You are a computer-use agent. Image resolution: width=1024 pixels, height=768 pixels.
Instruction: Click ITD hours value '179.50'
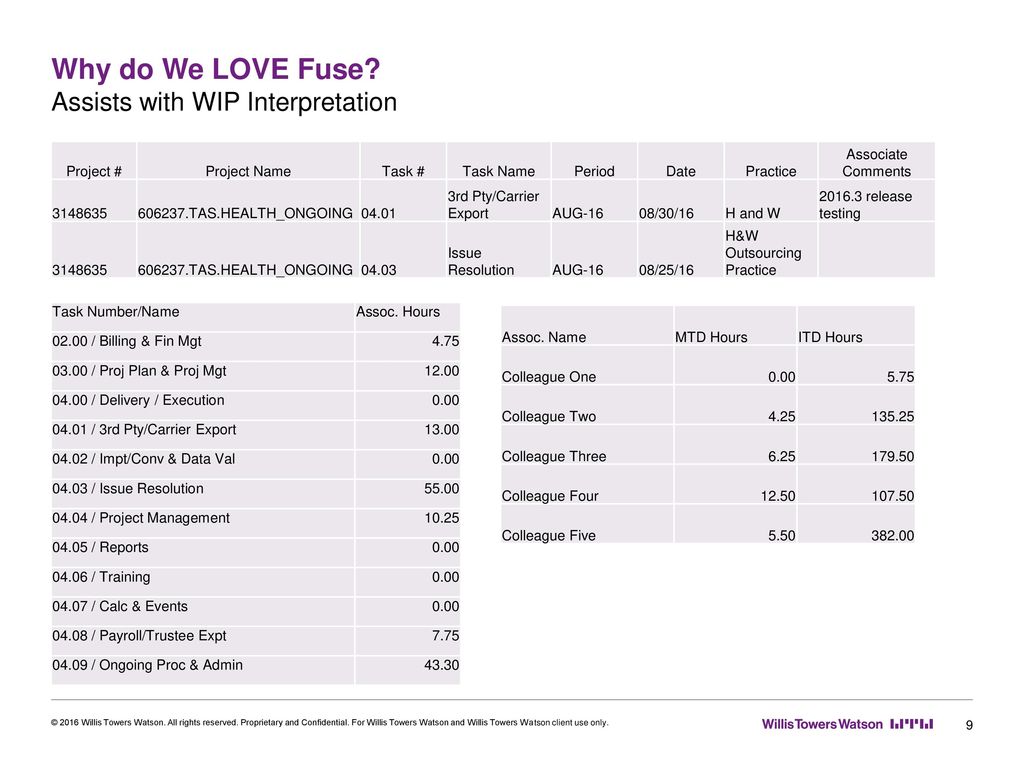pos(893,456)
